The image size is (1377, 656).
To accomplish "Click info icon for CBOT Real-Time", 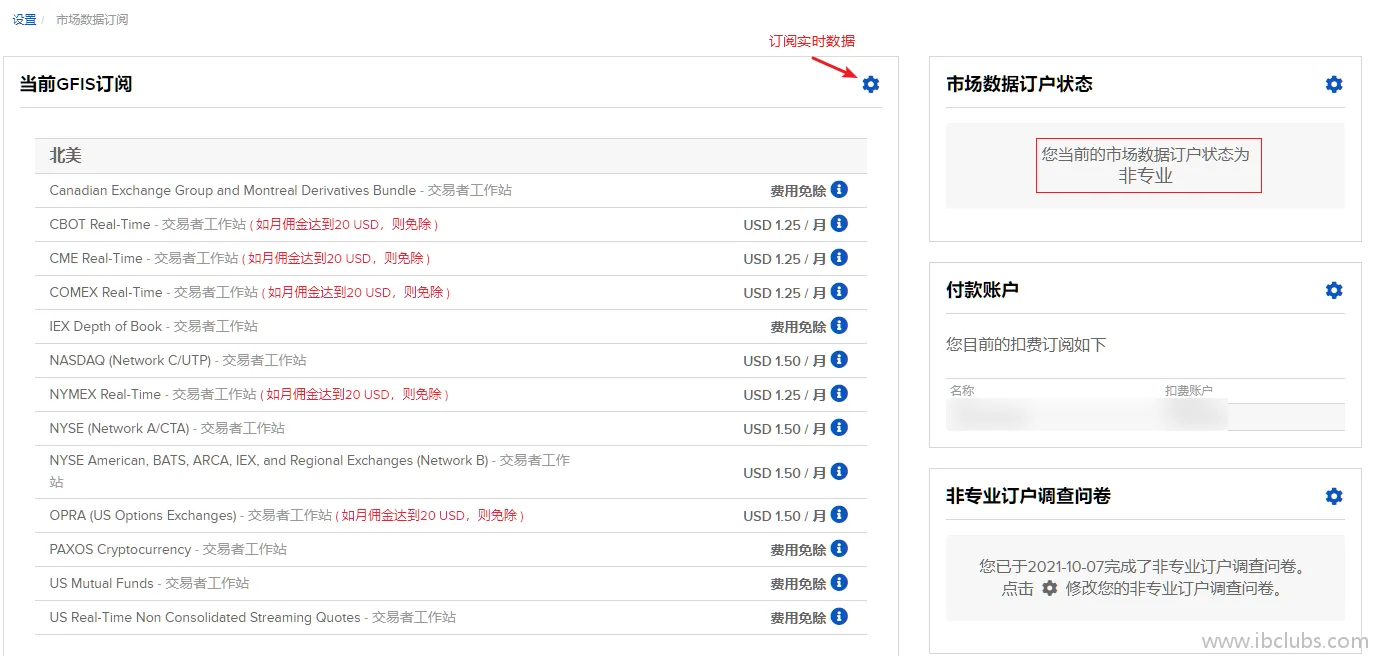I will 839,224.
